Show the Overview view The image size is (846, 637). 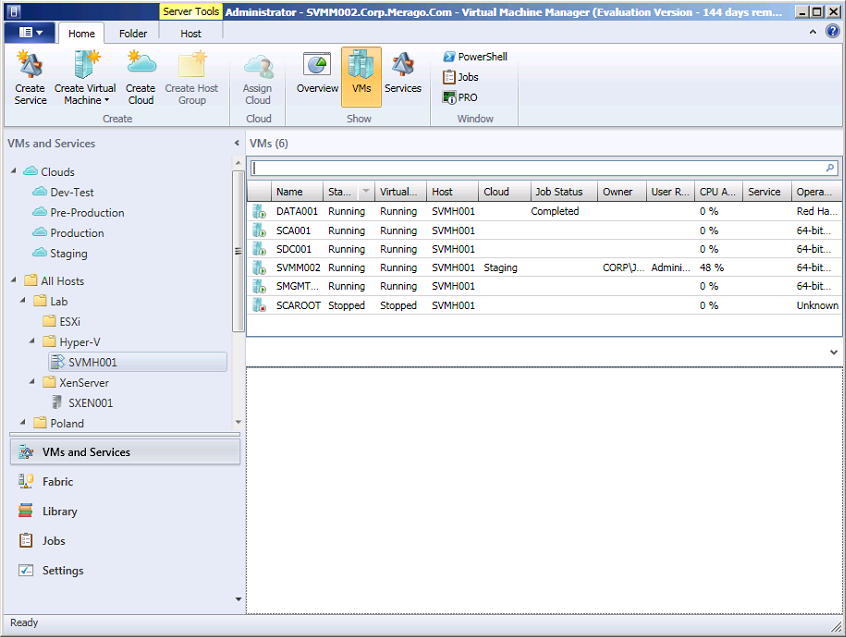[317, 72]
